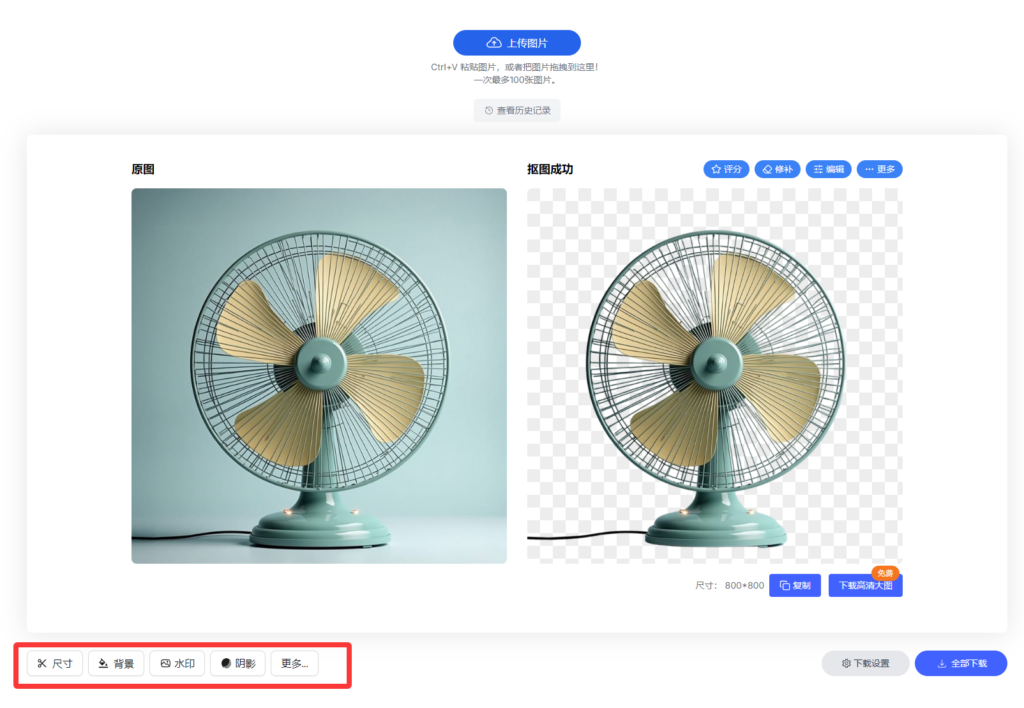Toggle the 阴影 shadow option

pyautogui.click(x=238, y=663)
